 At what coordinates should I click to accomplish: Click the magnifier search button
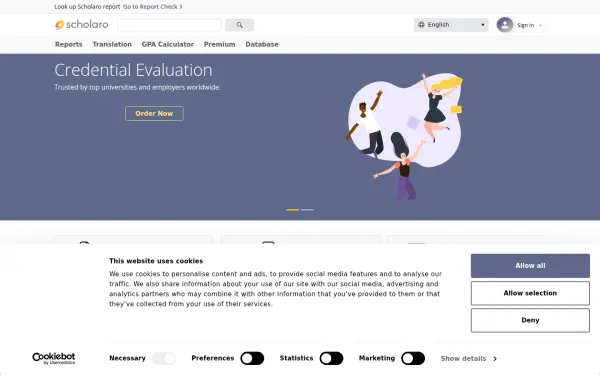239,25
